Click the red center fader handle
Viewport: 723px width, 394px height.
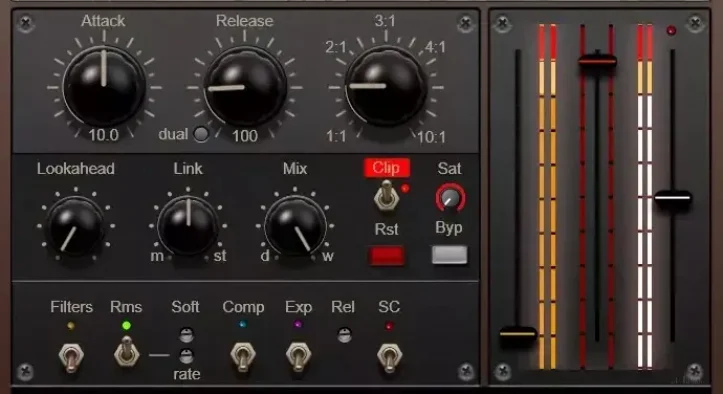click(x=597, y=60)
